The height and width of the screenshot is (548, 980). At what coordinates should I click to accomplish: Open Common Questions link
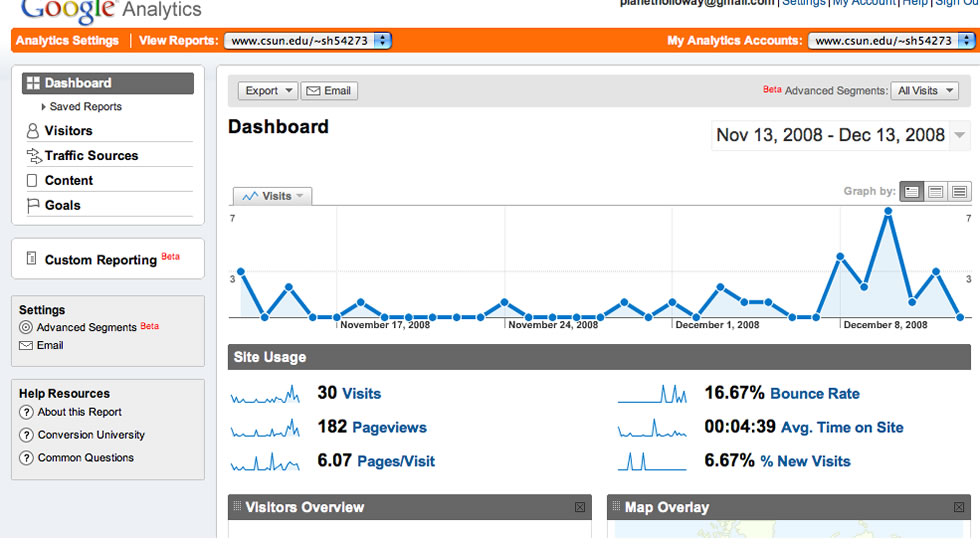click(86, 458)
